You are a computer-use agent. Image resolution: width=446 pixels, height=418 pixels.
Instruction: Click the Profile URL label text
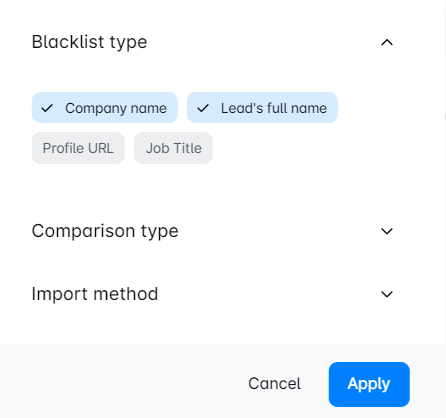tap(78, 148)
